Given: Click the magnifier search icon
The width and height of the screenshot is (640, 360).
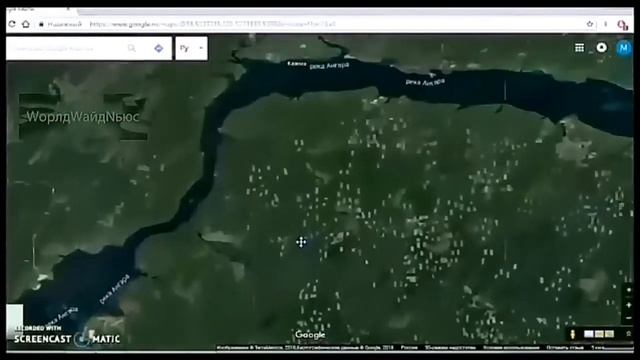Looking at the screenshot, I should (132, 48).
